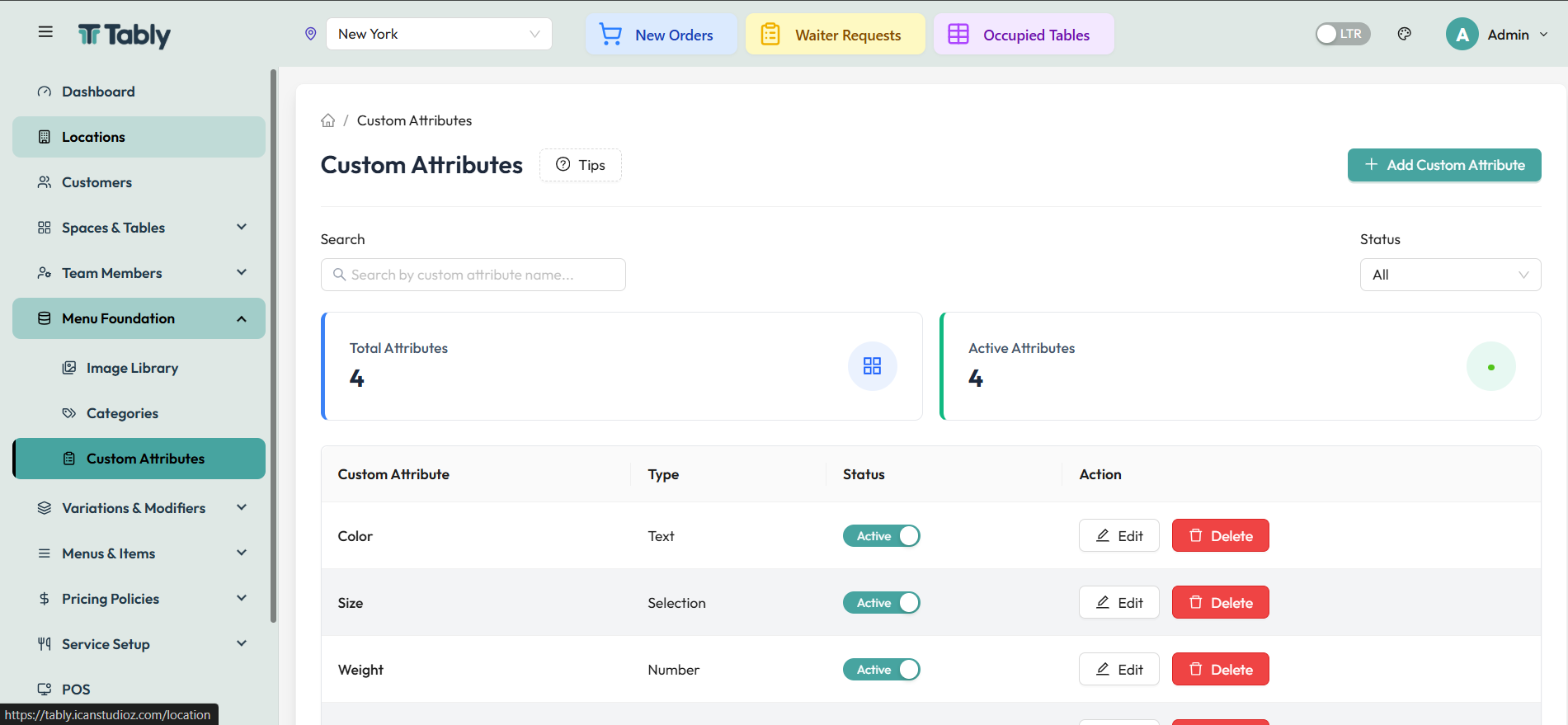Image resolution: width=1568 pixels, height=725 pixels.
Task: Click the Active Attributes green dot icon
Action: click(x=1491, y=366)
